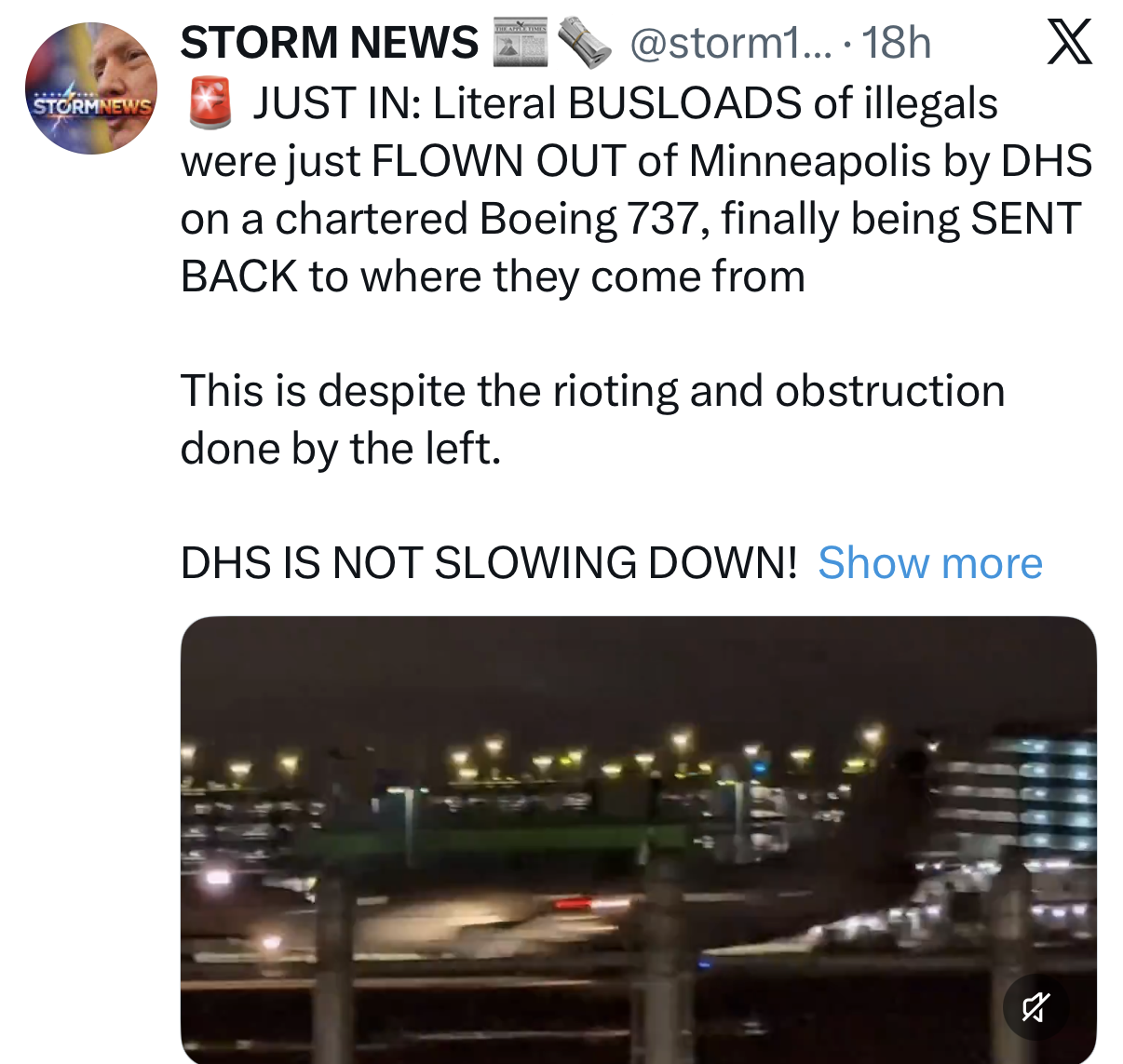Click the rolled-up newspaper emoji

pos(584,44)
